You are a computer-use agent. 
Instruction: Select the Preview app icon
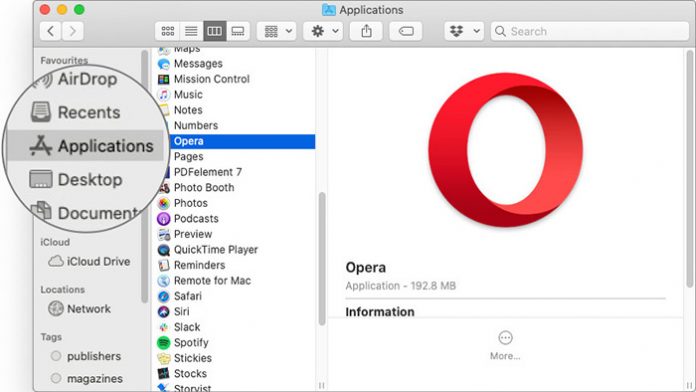point(164,234)
